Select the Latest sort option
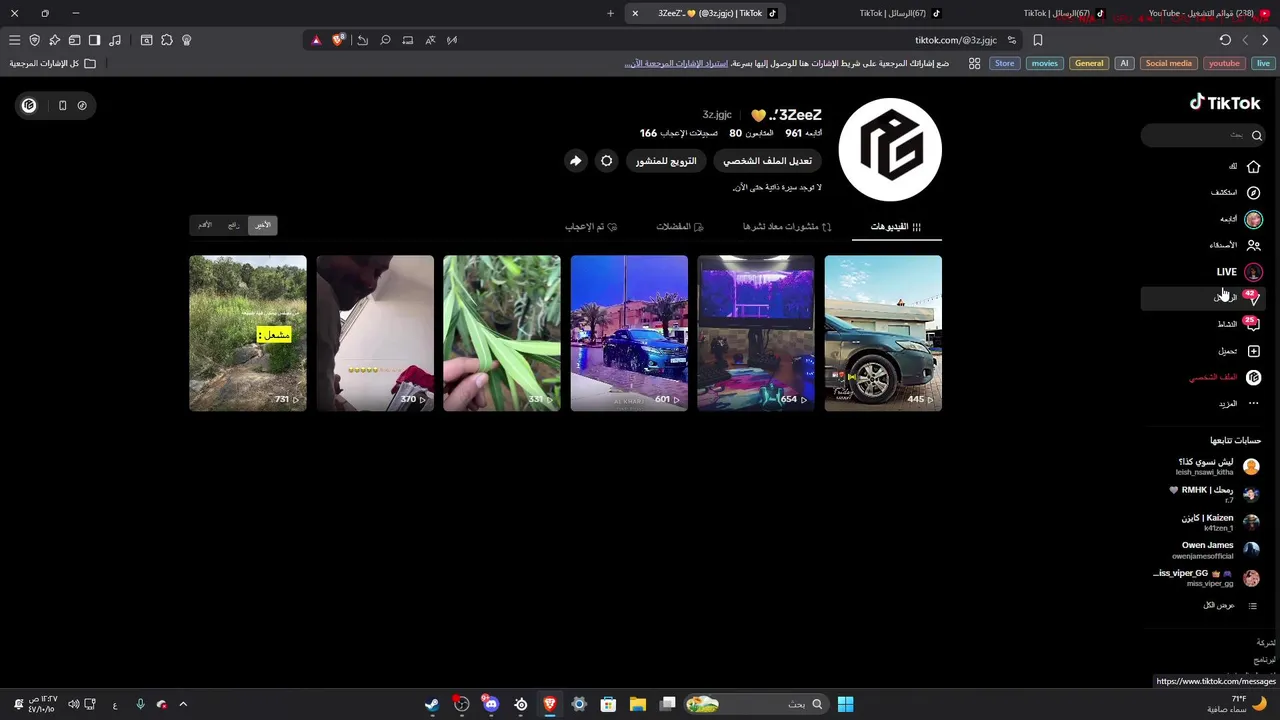This screenshot has width=1280, height=720. coord(262,225)
